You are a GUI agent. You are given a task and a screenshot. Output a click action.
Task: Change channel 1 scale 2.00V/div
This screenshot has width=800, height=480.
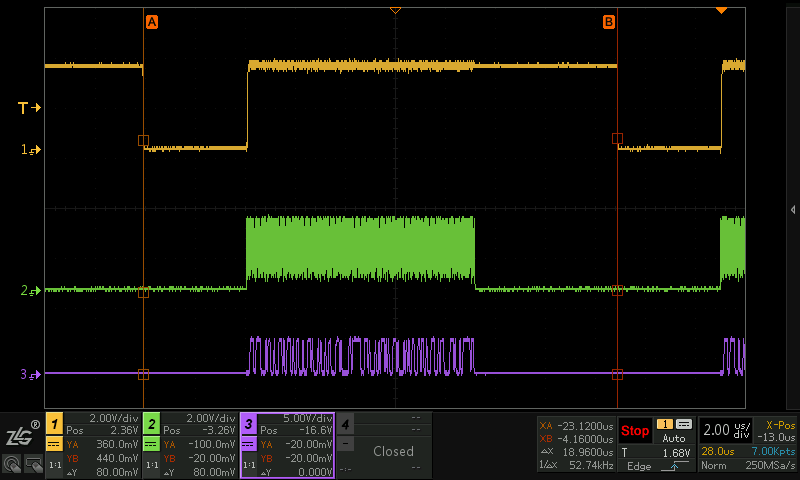click(114, 418)
